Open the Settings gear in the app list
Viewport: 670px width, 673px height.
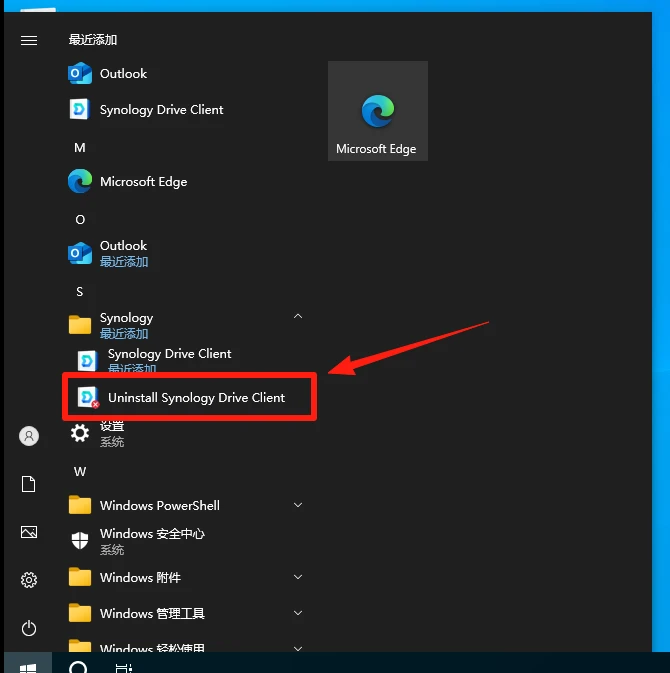pos(80,433)
